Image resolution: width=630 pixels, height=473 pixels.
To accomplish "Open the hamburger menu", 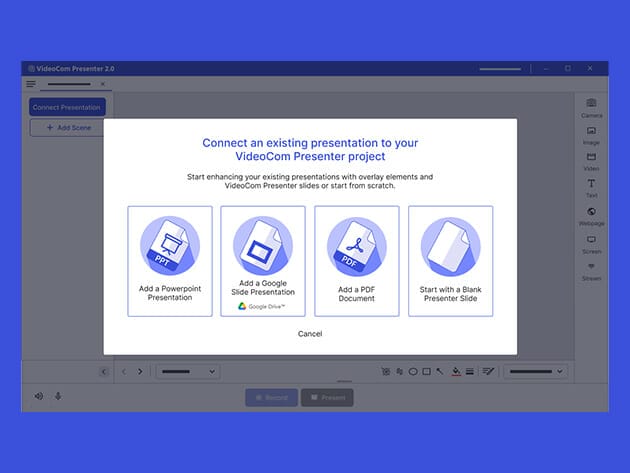I will tap(31, 85).
